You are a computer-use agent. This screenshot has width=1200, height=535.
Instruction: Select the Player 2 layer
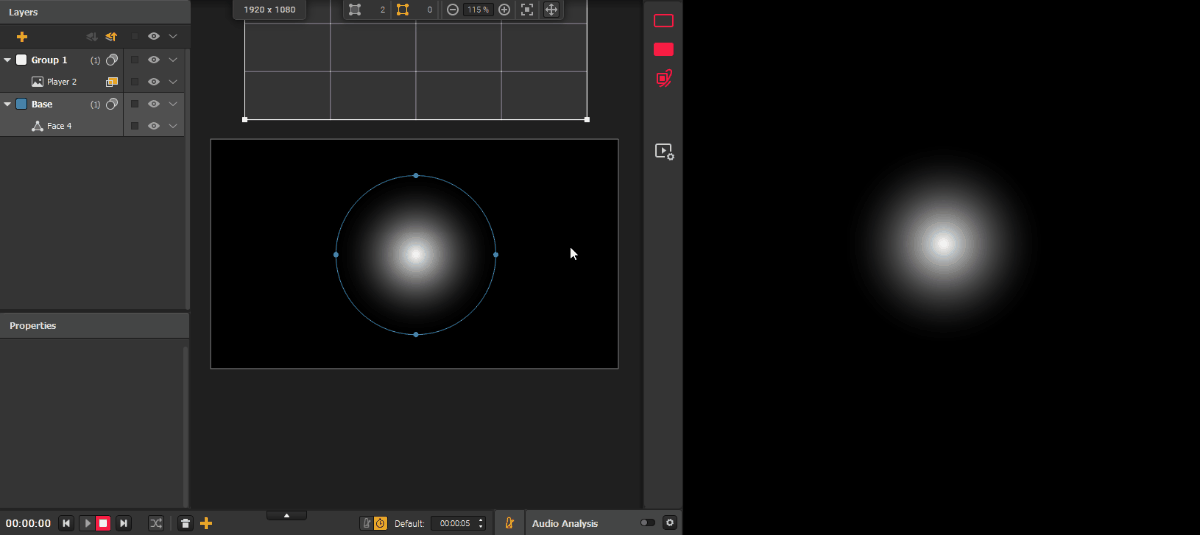pos(61,82)
